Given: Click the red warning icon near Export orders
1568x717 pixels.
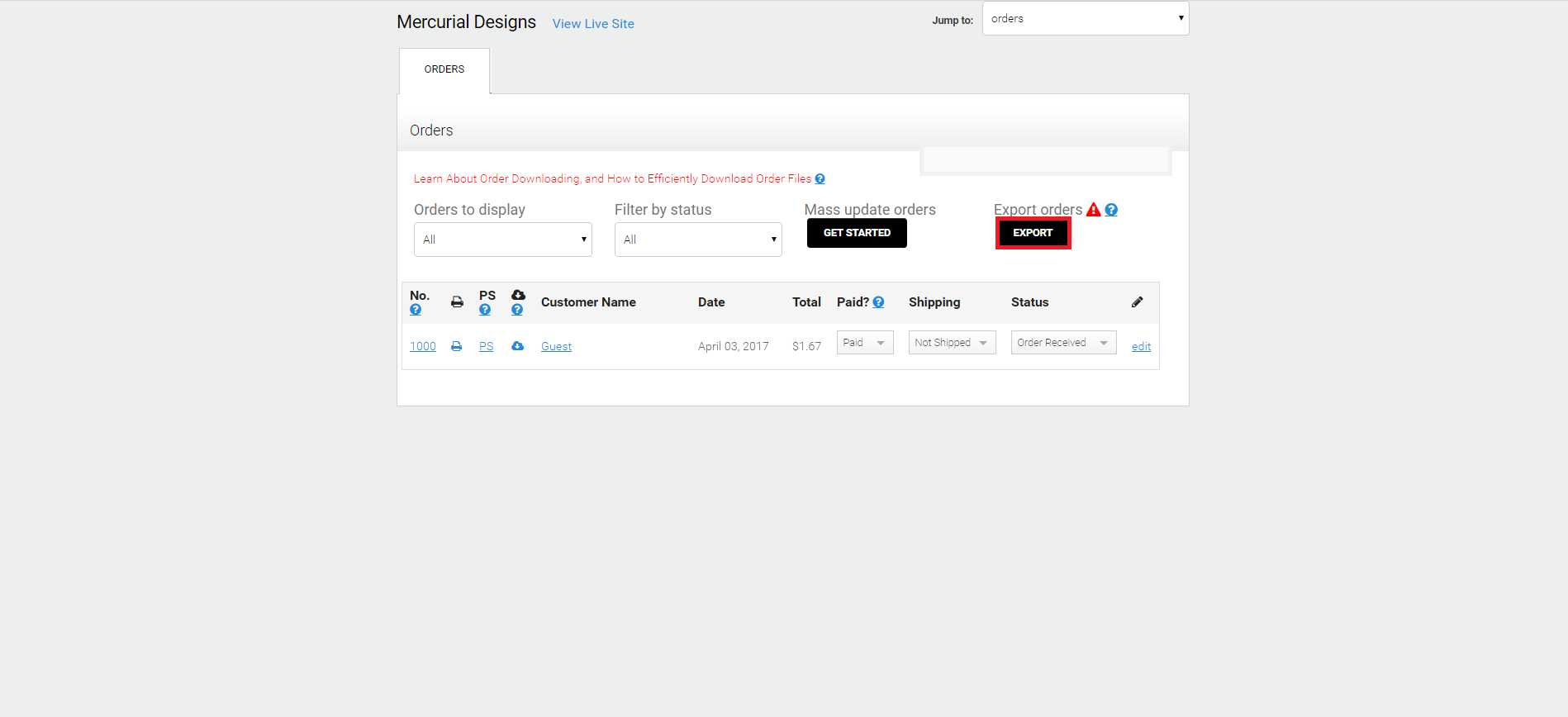Looking at the screenshot, I should (1094, 210).
